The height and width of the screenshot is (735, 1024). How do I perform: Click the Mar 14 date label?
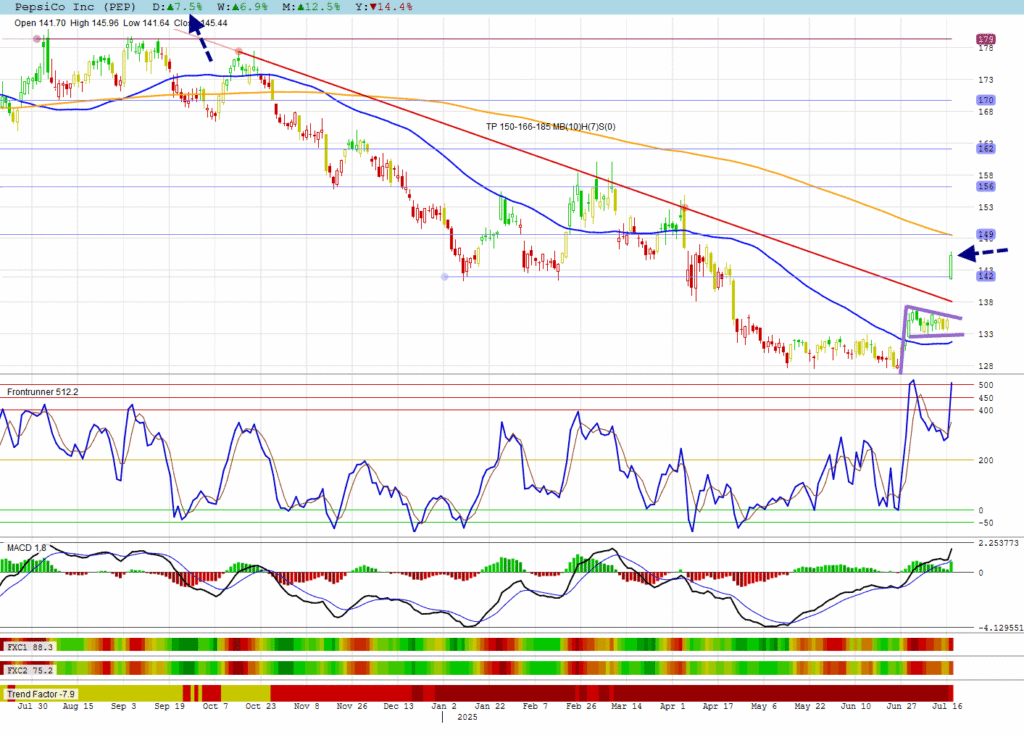(x=627, y=706)
